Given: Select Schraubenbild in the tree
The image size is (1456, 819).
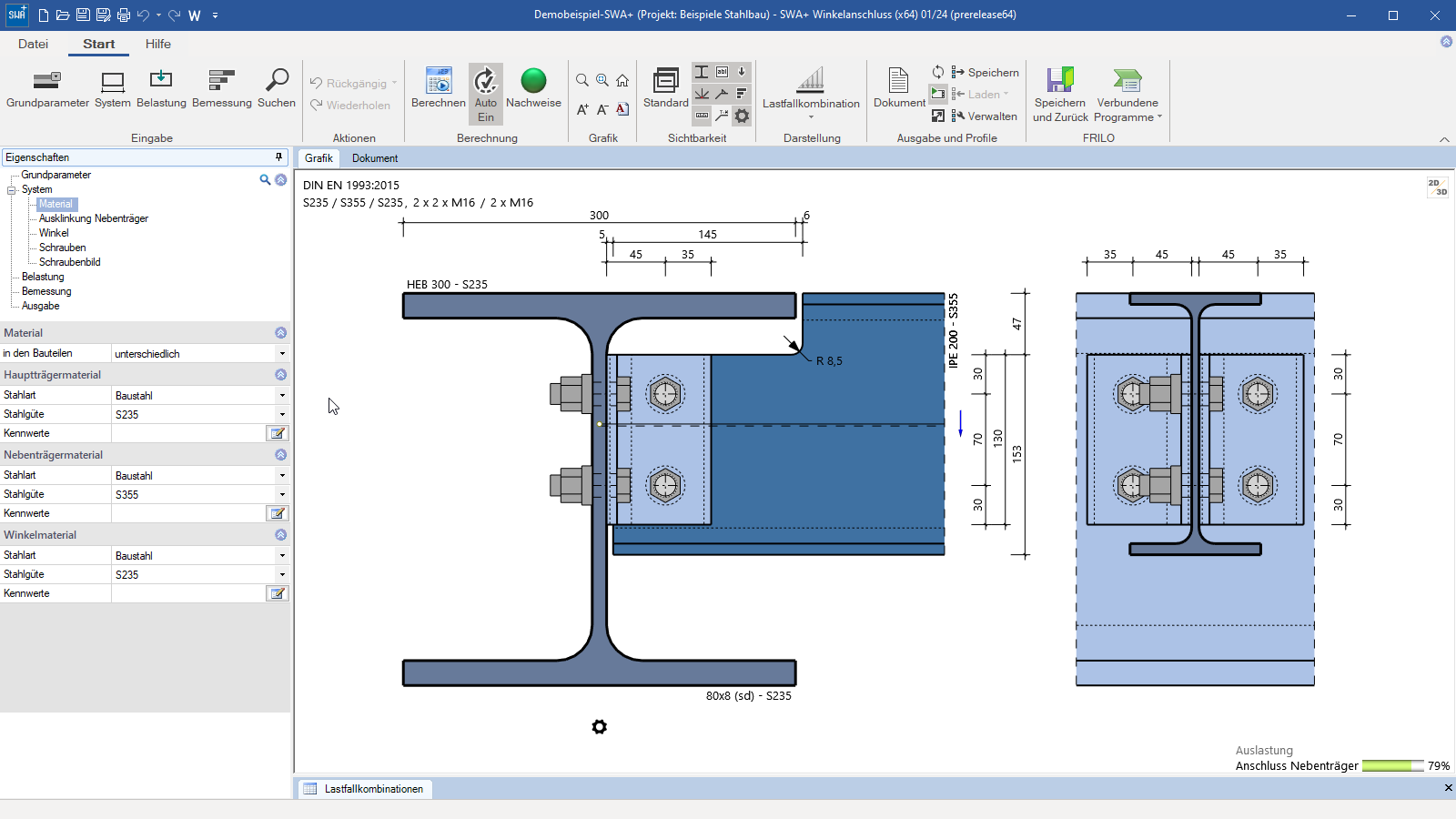Looking at the screenshot, I should tap(70, 262).
